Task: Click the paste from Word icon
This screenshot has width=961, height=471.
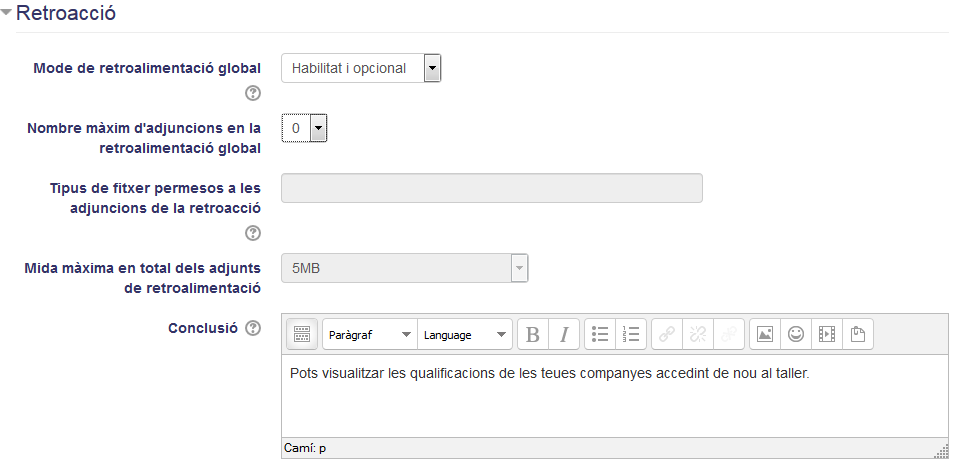Action: click(x=858, y=334)
